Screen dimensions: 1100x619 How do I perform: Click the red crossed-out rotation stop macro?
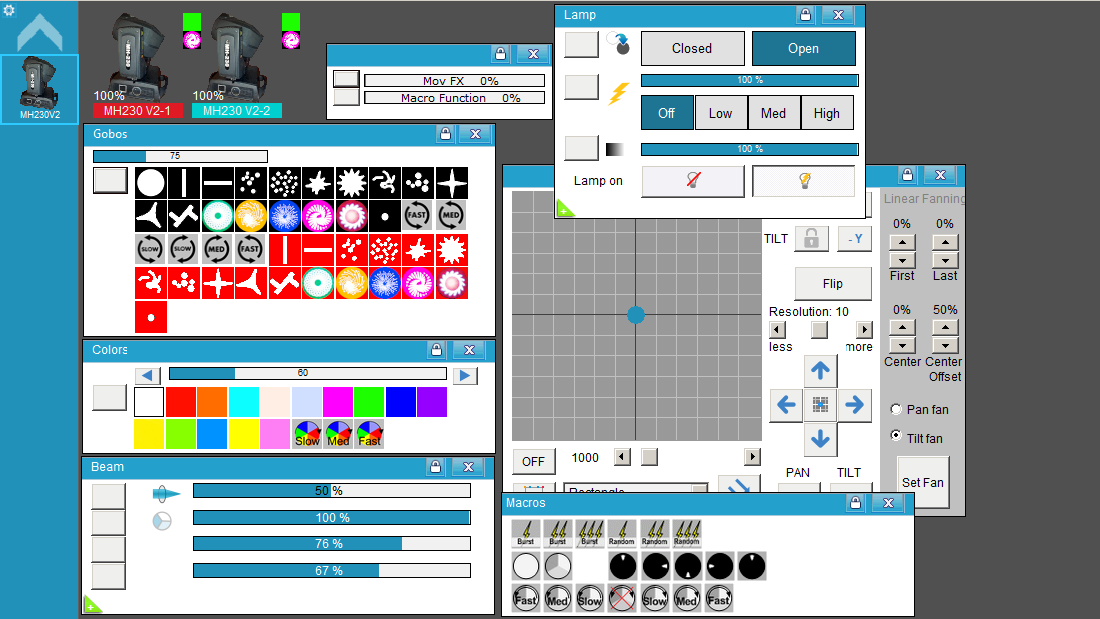point(622,599)
